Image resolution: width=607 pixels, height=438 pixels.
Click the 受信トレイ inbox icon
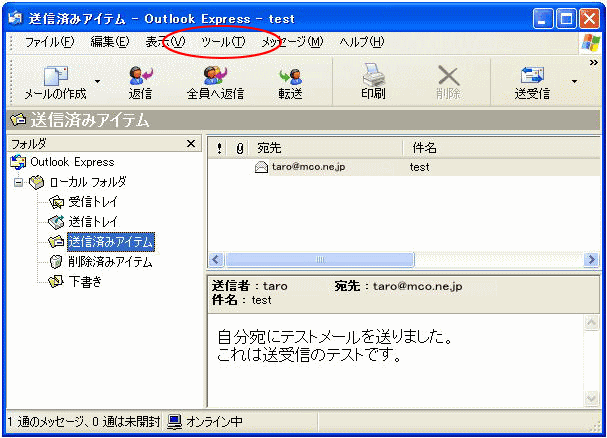coord(56,202)
